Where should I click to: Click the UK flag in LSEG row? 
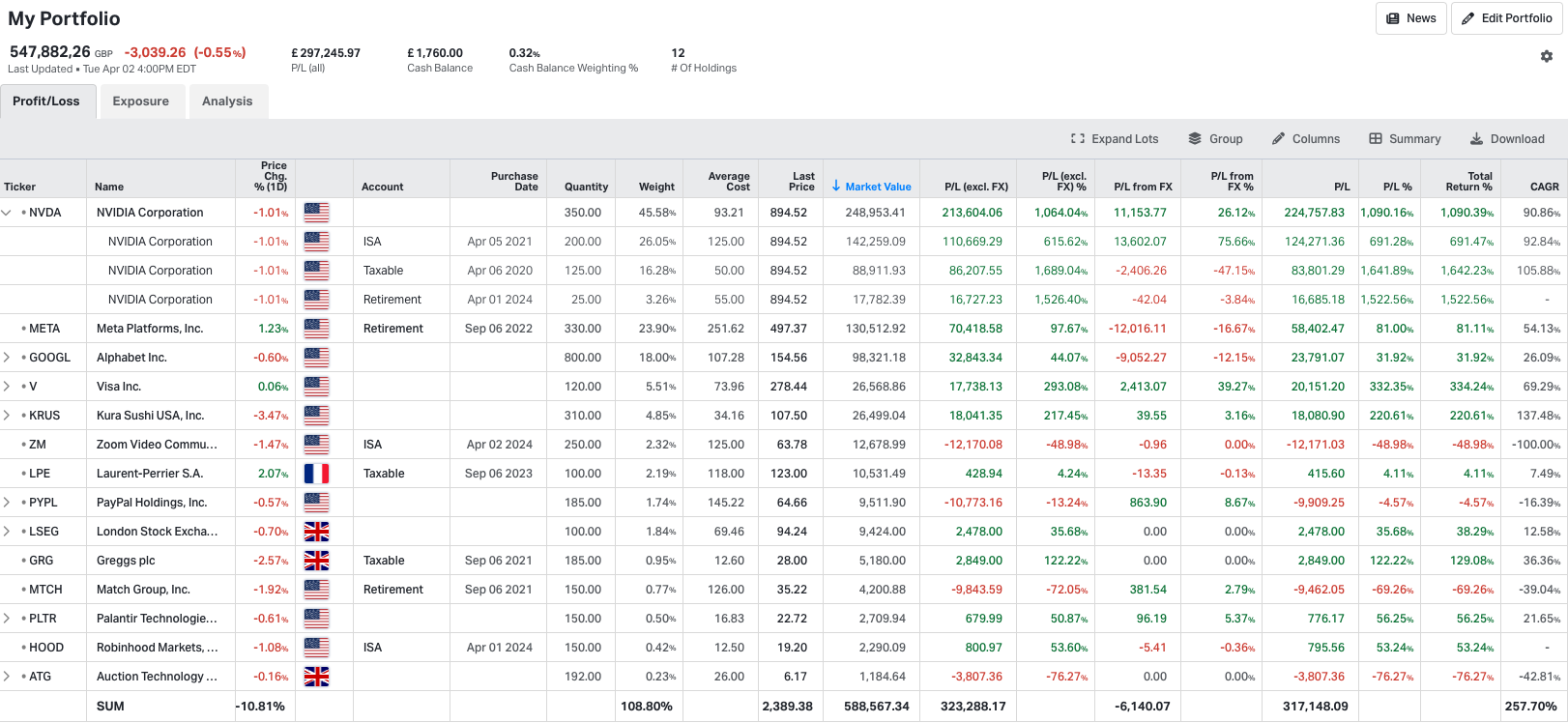pyautogui.click(x=316, y=532)
